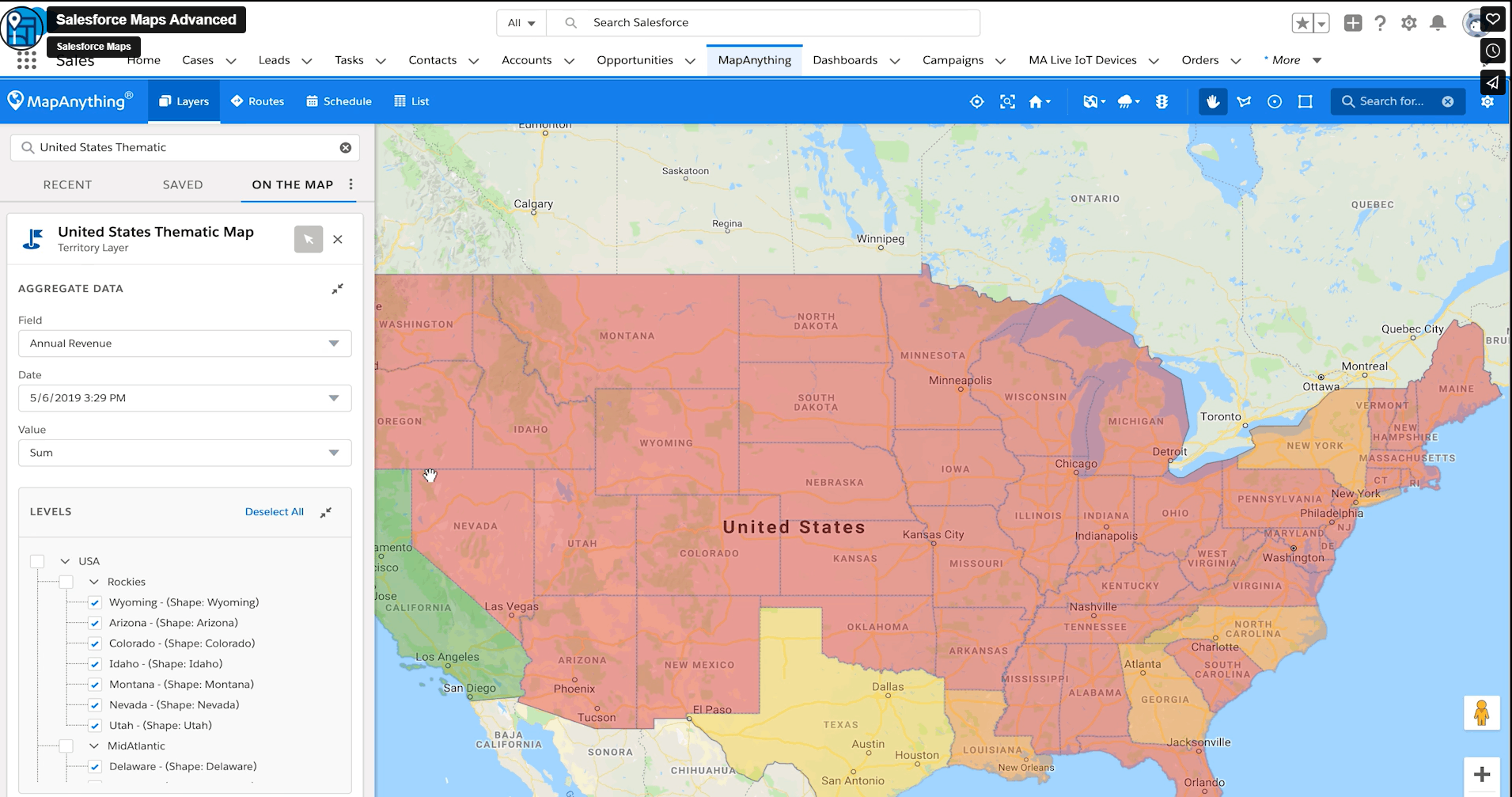Screen dimensions: 1512x797
Task: Switch to the Layers tab
Action: pyautogui.click(x=184, y=101)
